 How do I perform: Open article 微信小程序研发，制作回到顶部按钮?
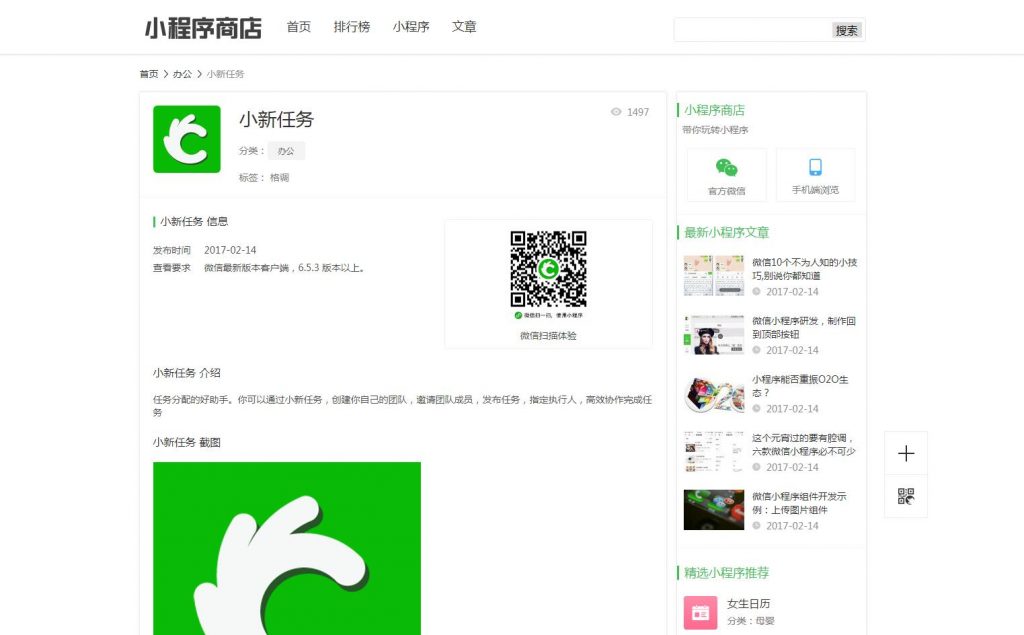coord(804,327)
